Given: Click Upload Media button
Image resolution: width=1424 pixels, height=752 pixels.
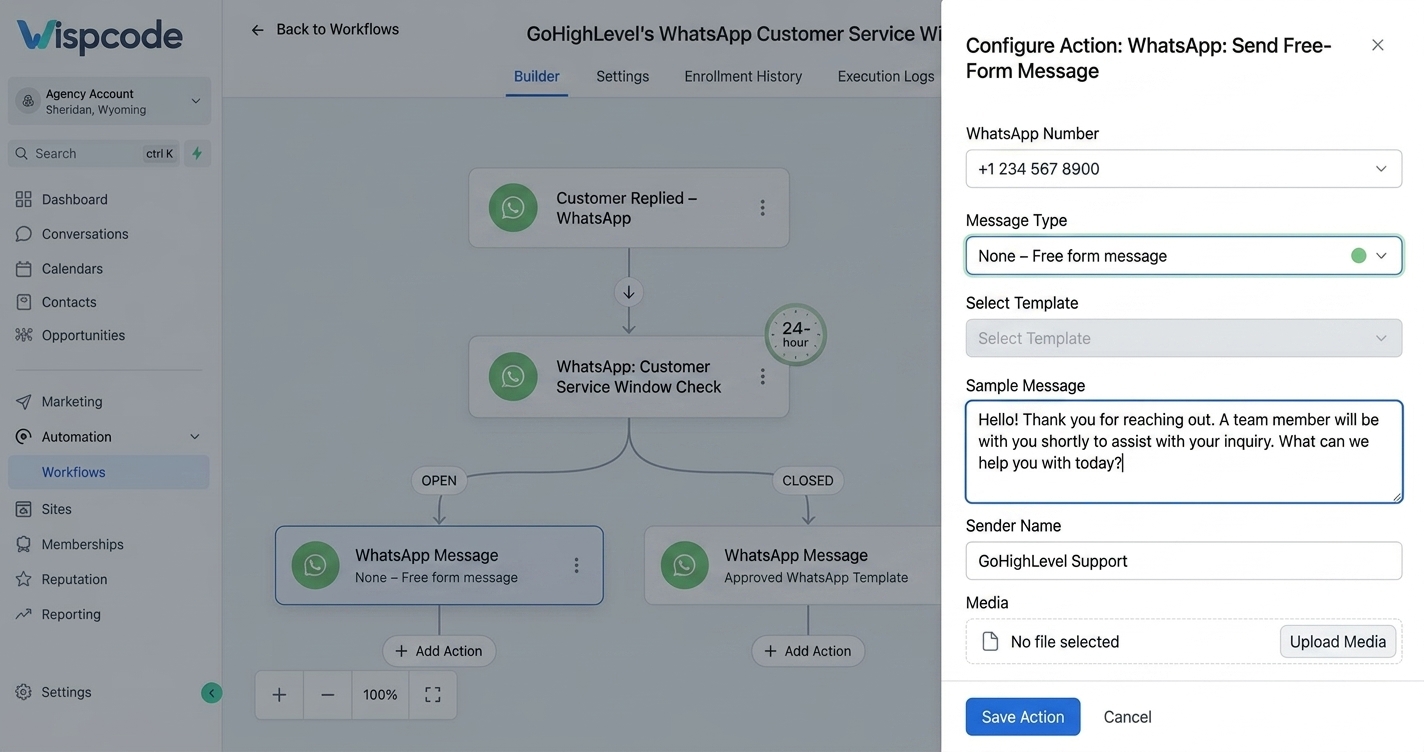Looking at the screenshot, I should (x=1338, y=642).
